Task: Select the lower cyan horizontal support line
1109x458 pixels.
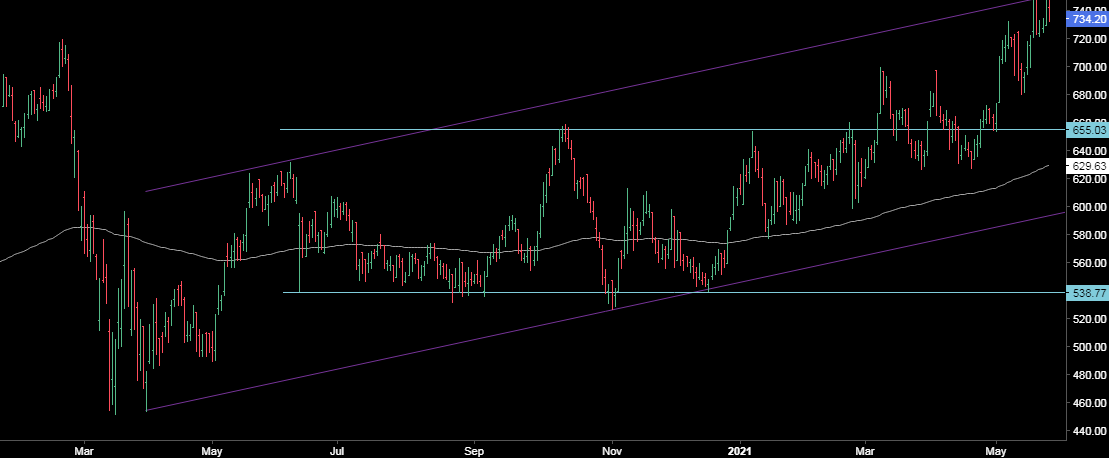Action: point(674,292)
